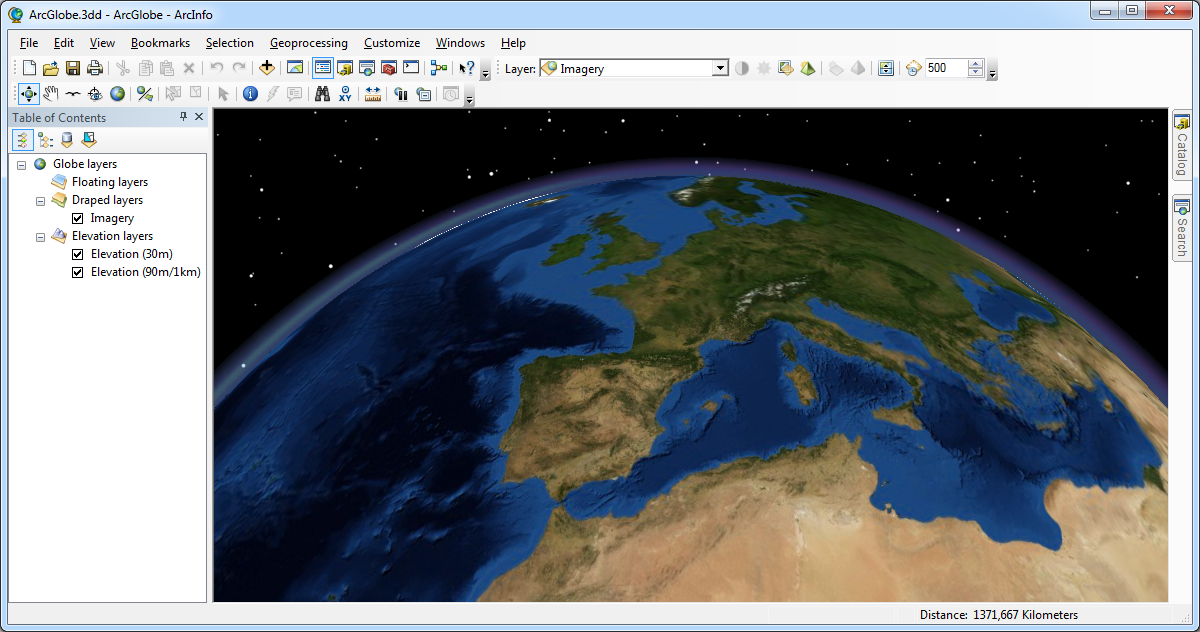Open the Customize menu
The height and width of the screenshot is (632, 1200).
pos(392,43)
